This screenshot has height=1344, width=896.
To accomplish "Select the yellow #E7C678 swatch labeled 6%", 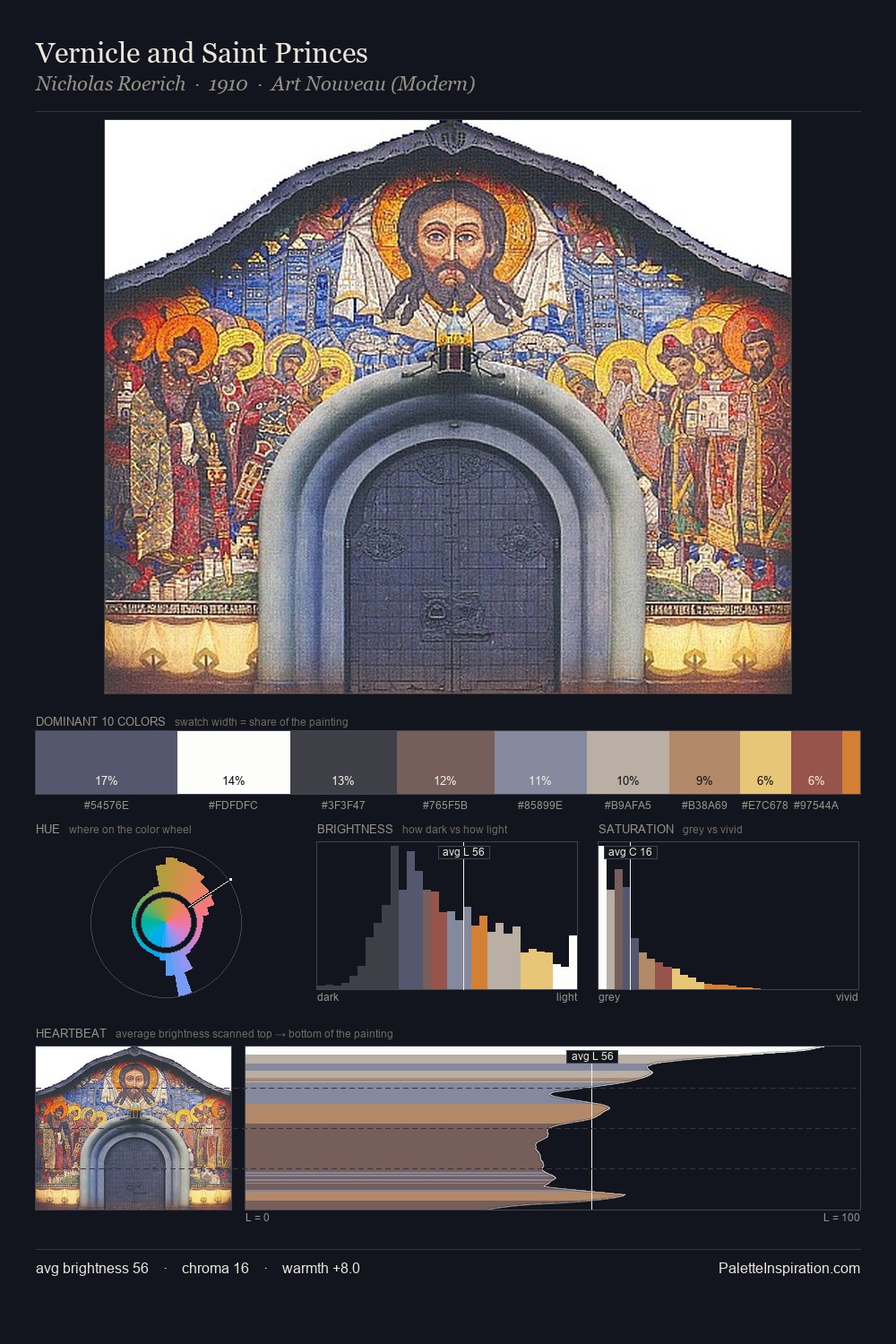I will pyautogui.click(x=765, y=762).
